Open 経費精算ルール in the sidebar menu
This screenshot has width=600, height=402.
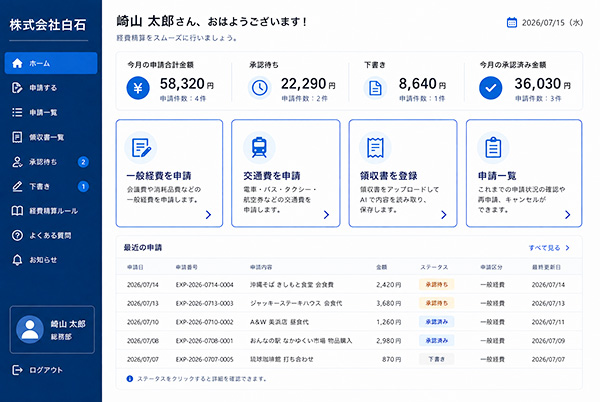[x=51, y=211]
